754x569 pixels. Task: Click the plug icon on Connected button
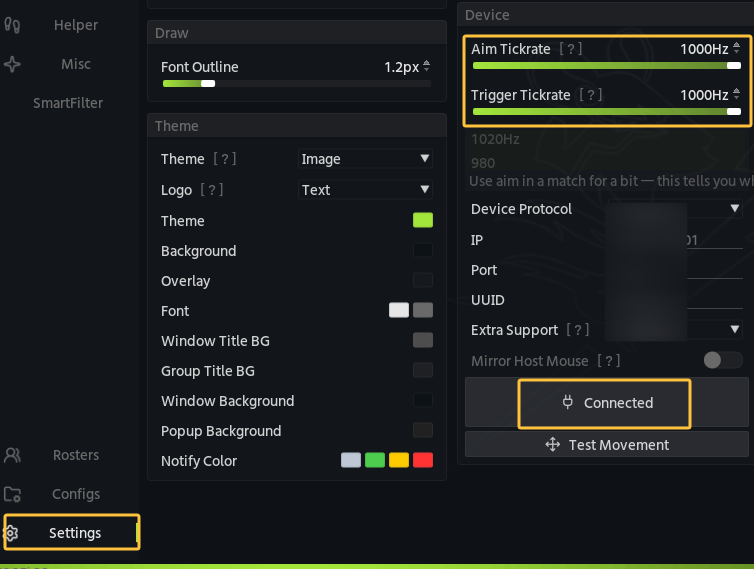(568, 403)
